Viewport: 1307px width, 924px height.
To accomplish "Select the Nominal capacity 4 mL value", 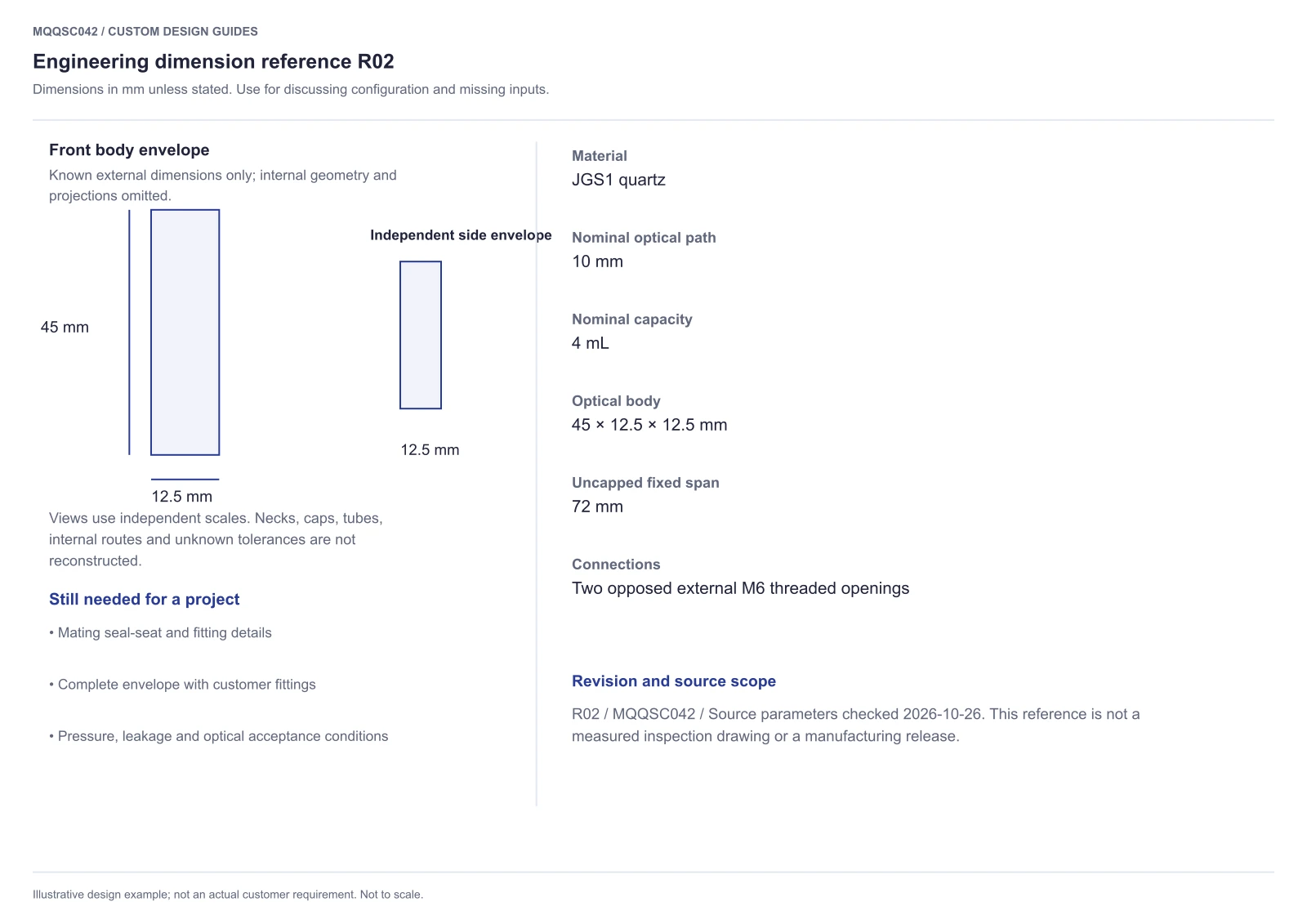I will click(x=590, y=343).
